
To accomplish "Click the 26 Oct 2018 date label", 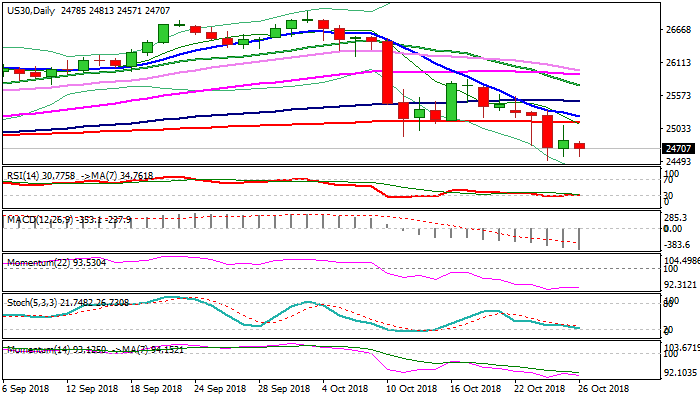I will point(605,388).
